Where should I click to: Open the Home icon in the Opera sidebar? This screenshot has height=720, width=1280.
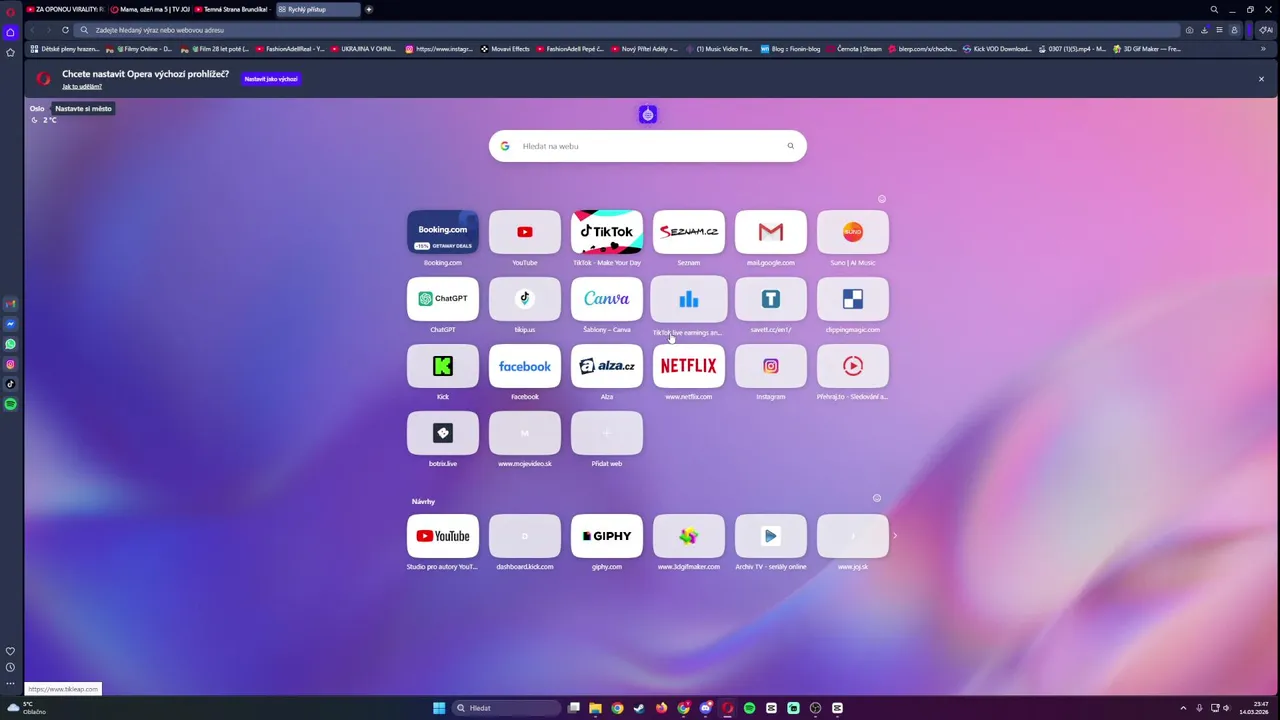pos(11,32)
